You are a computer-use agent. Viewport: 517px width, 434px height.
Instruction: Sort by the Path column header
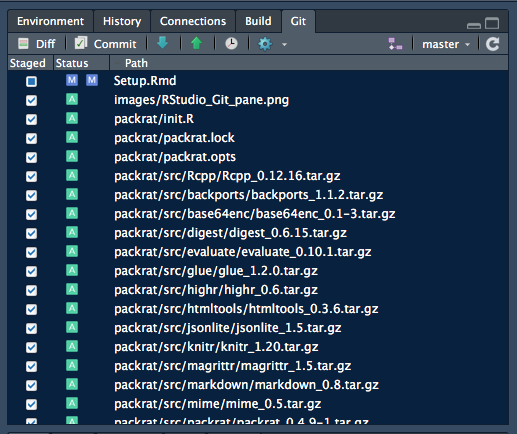[x=309, y=63]
